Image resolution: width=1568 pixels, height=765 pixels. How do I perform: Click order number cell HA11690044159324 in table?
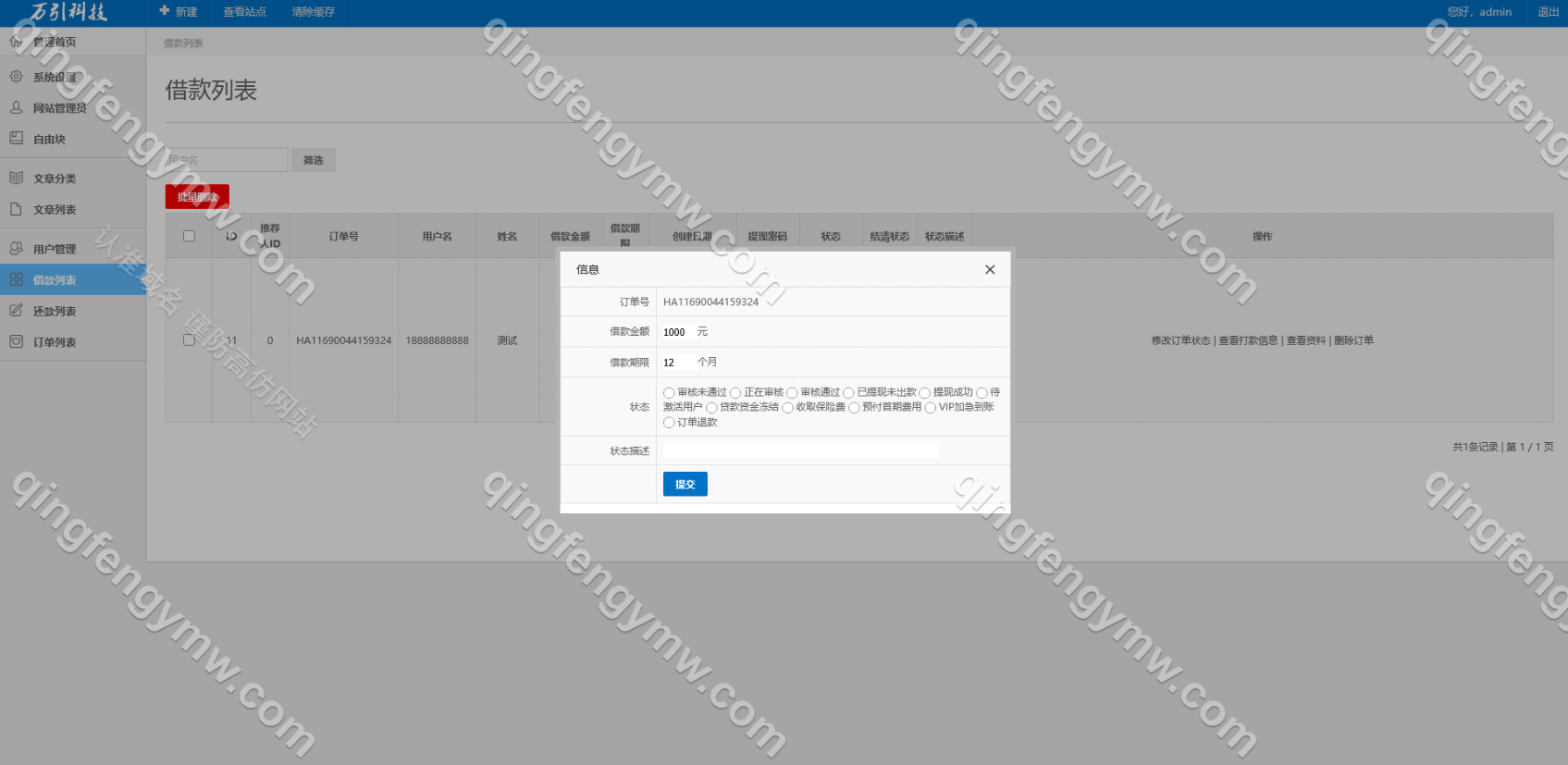pos(344,340)
